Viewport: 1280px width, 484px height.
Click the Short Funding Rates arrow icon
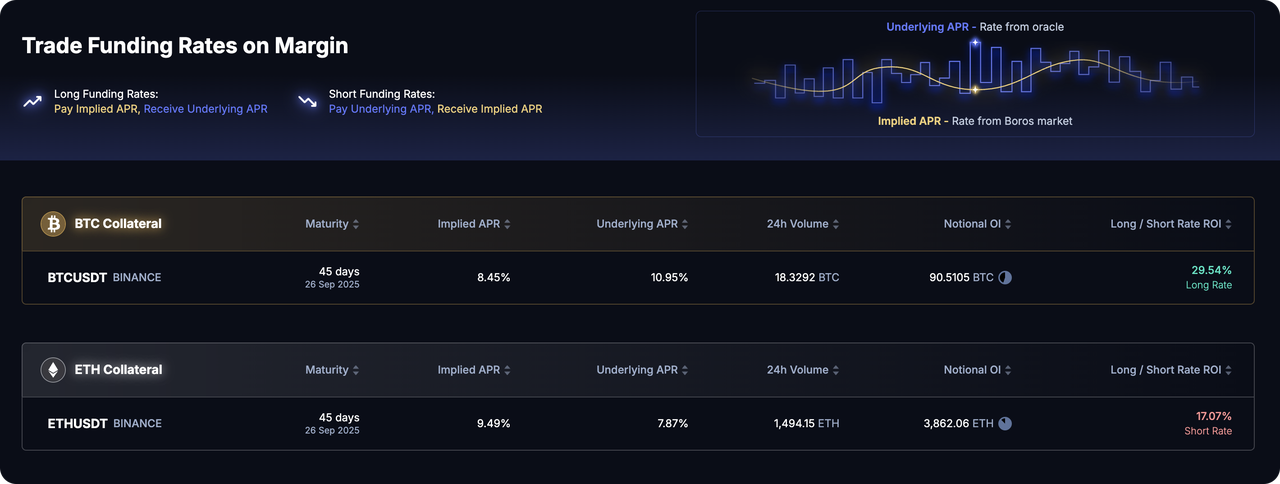tap(307, 101)
